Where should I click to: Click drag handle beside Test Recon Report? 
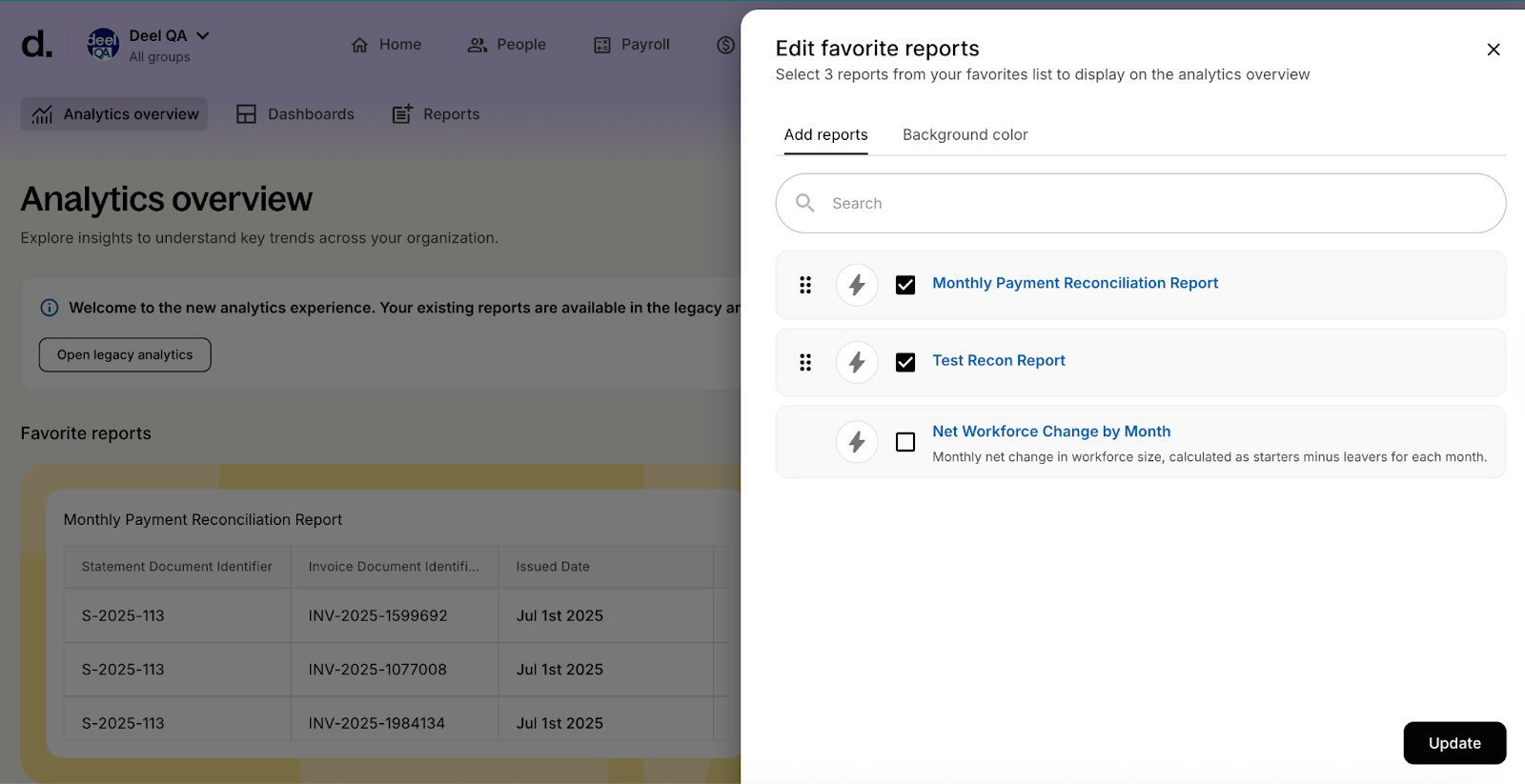pos(805,362)
